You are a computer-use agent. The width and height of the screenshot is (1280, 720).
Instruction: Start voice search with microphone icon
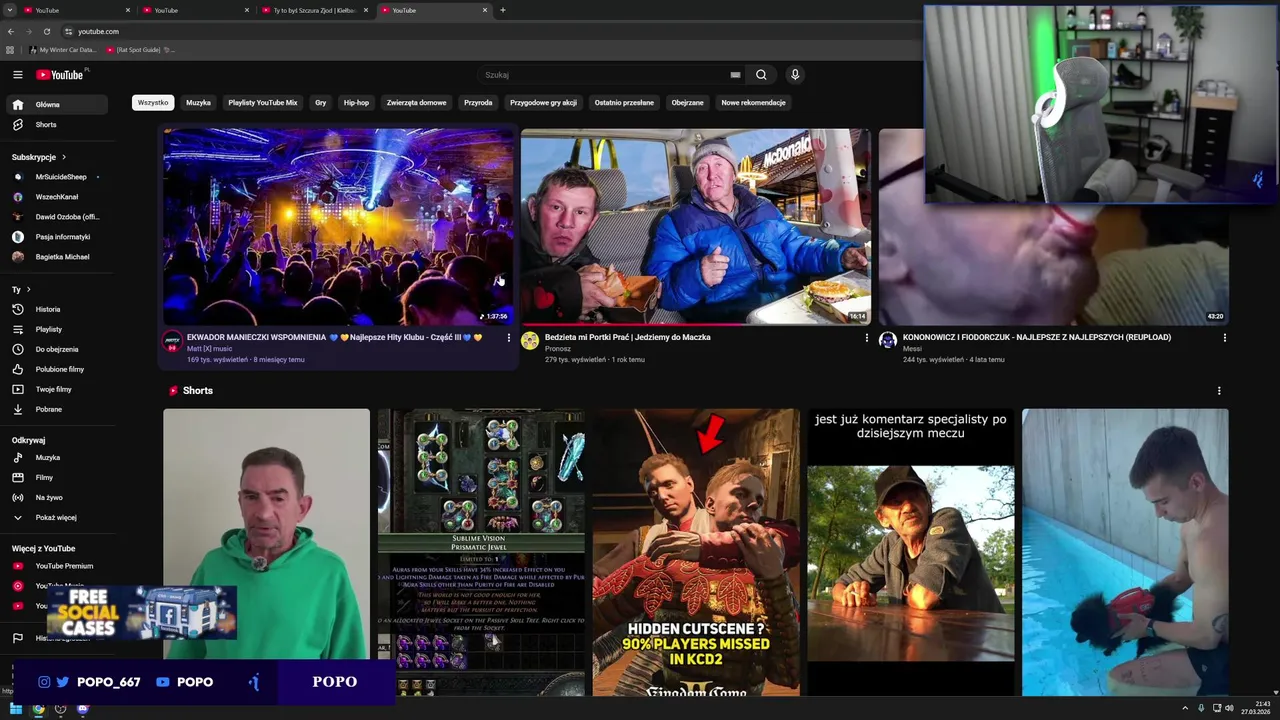coord(795,75)
